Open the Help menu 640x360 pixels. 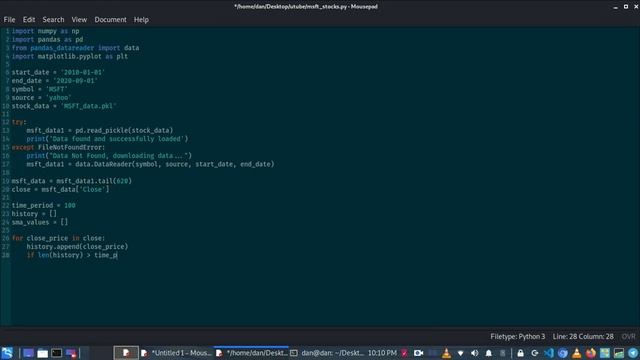141,20
